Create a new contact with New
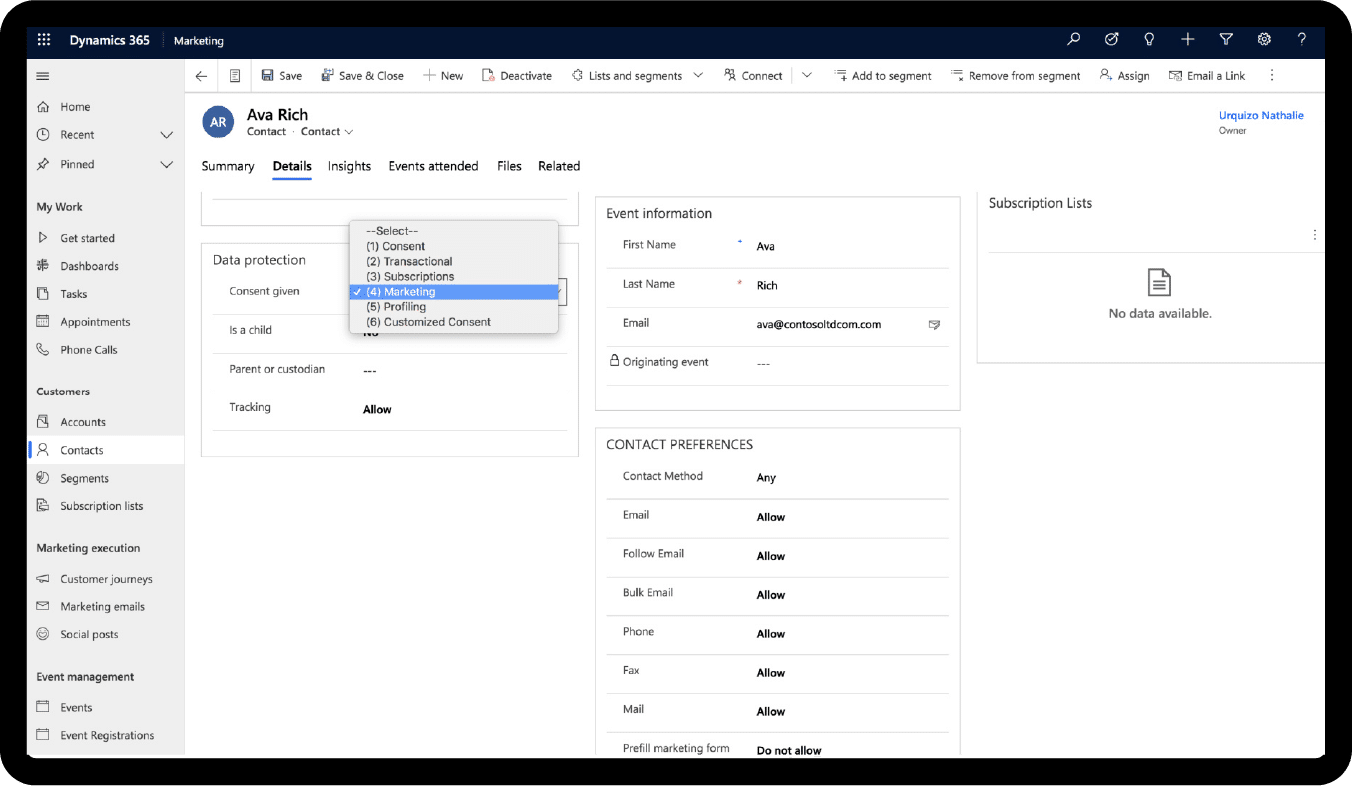The width and height of the screenshot is (1352, 786). 443,75
